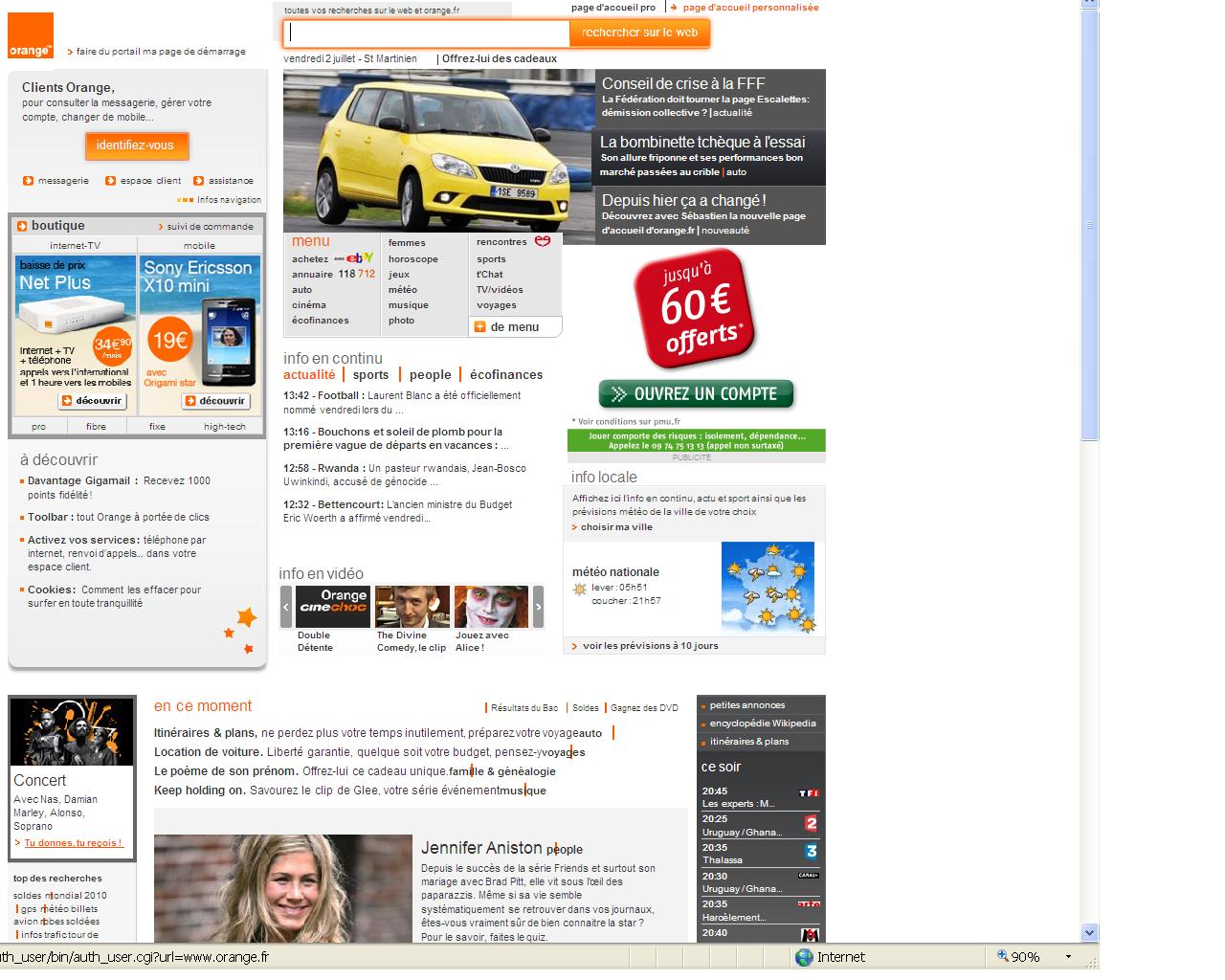1225x980 pixels.
Task: Click the espace client icon
Action: click(111, 180)
